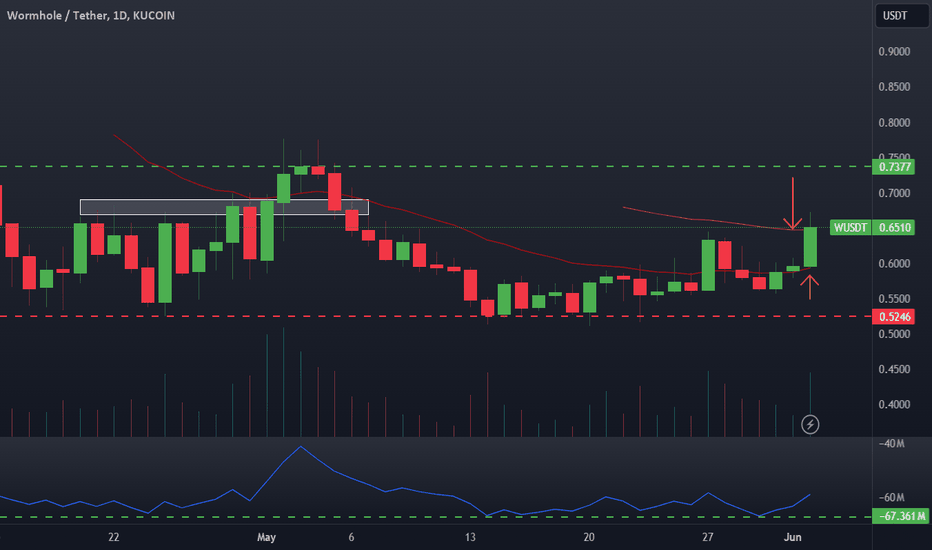
Task: Click the 0.8000 price axis tick
Action: point(894,122)
